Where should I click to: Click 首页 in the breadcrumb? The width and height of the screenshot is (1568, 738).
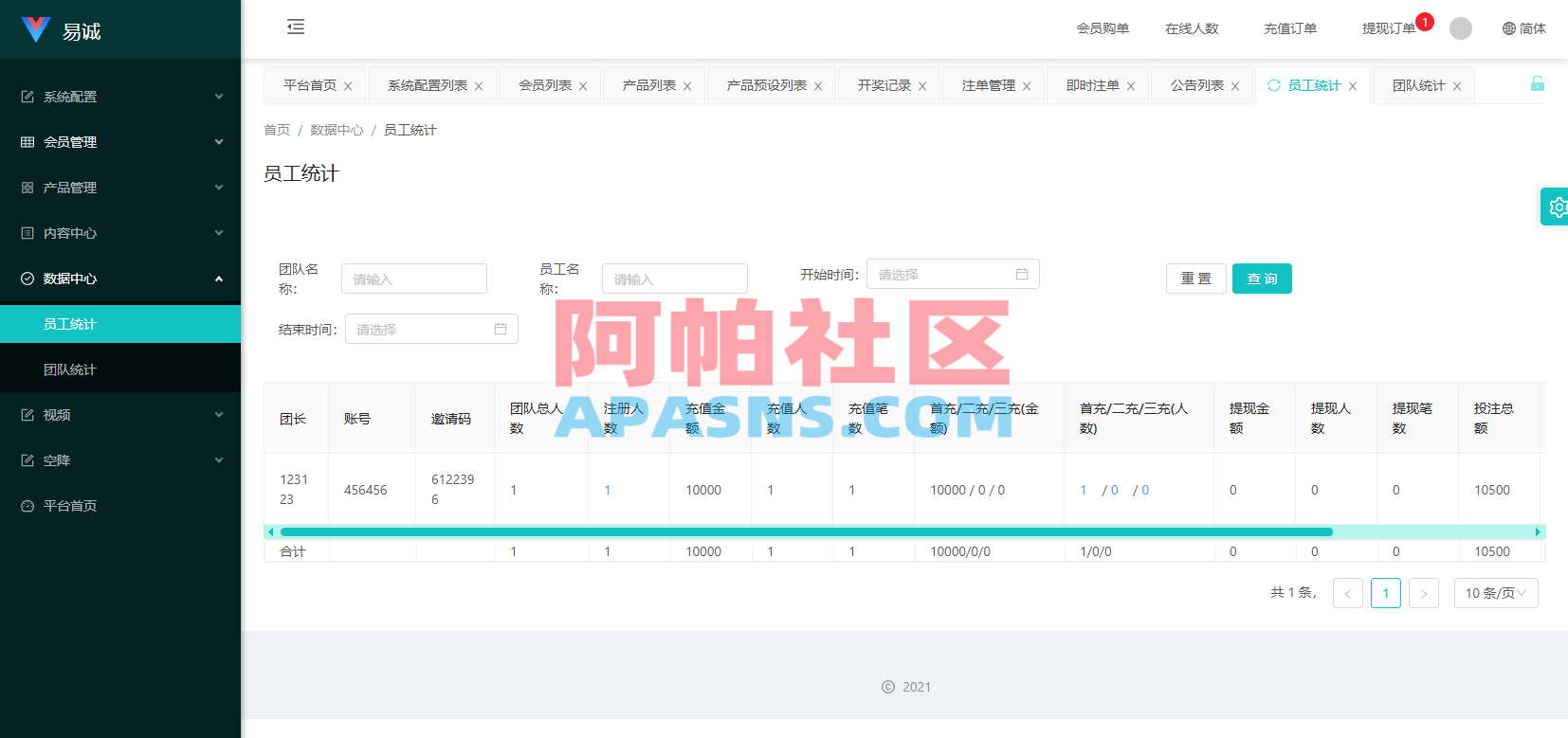[x=277, y=130]
